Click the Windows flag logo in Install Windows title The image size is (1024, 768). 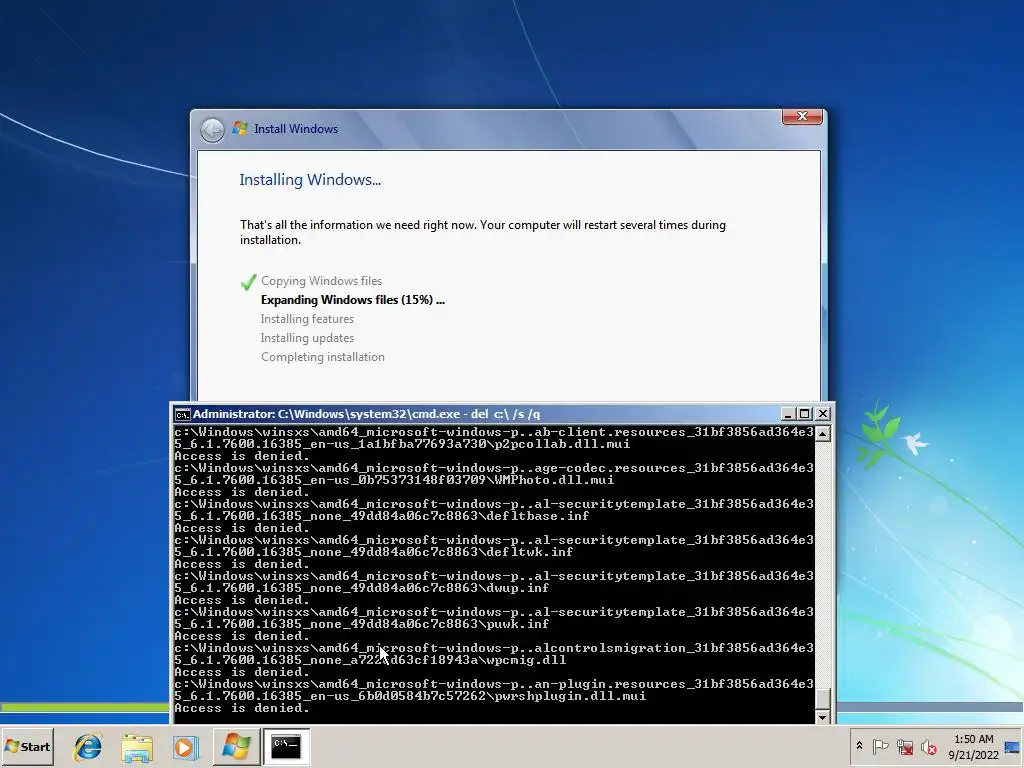240,129
